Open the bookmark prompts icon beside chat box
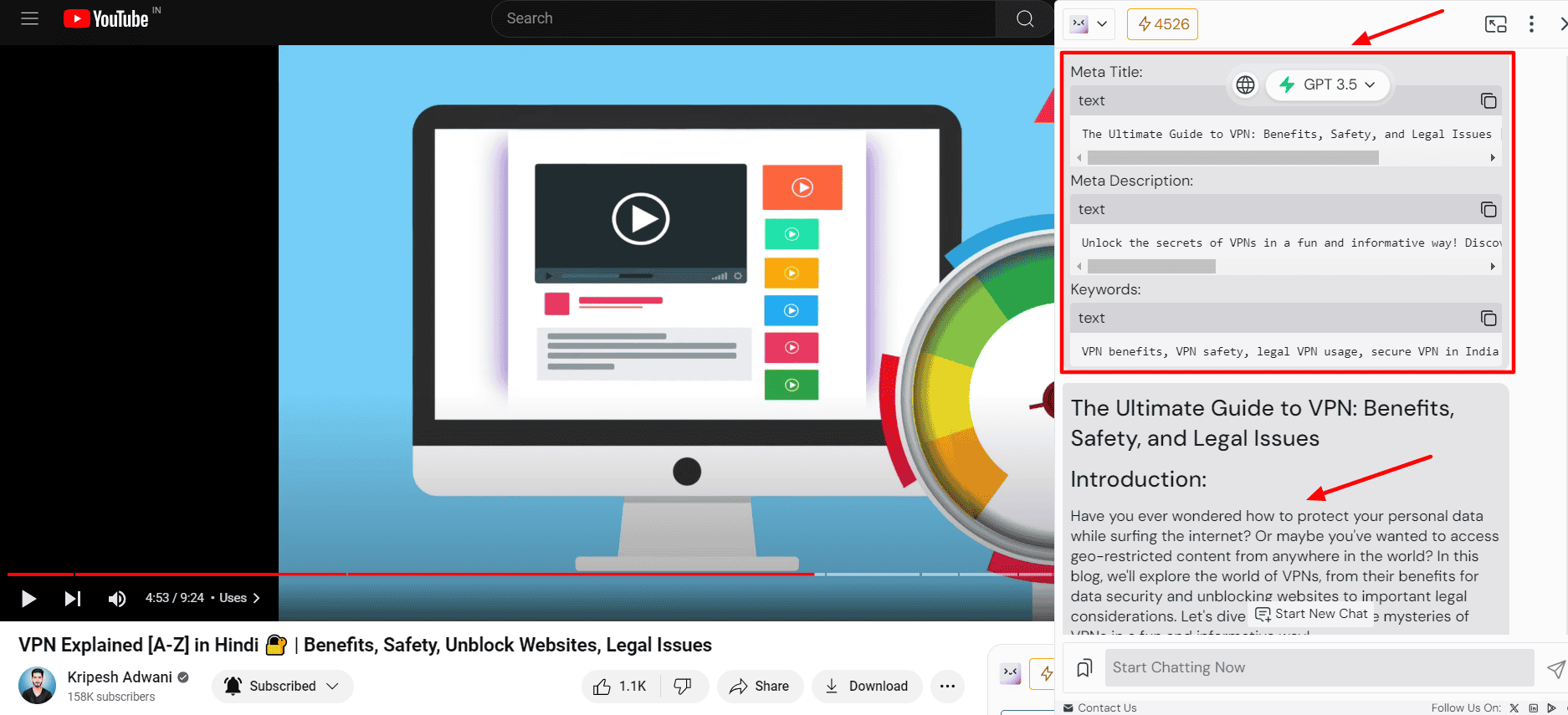 1084,667
